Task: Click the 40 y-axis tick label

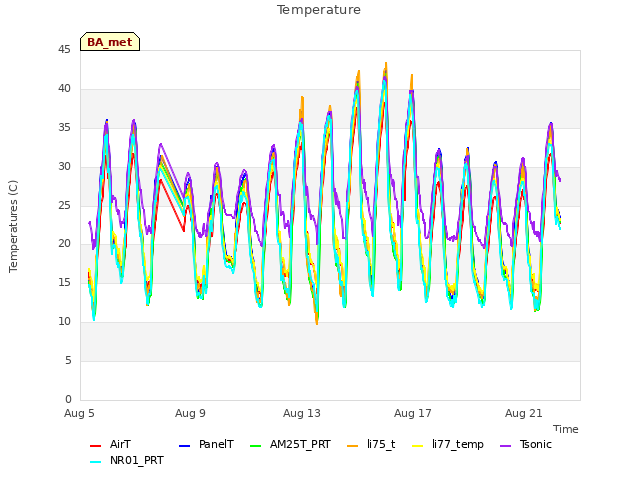Action: pos(64,89)
